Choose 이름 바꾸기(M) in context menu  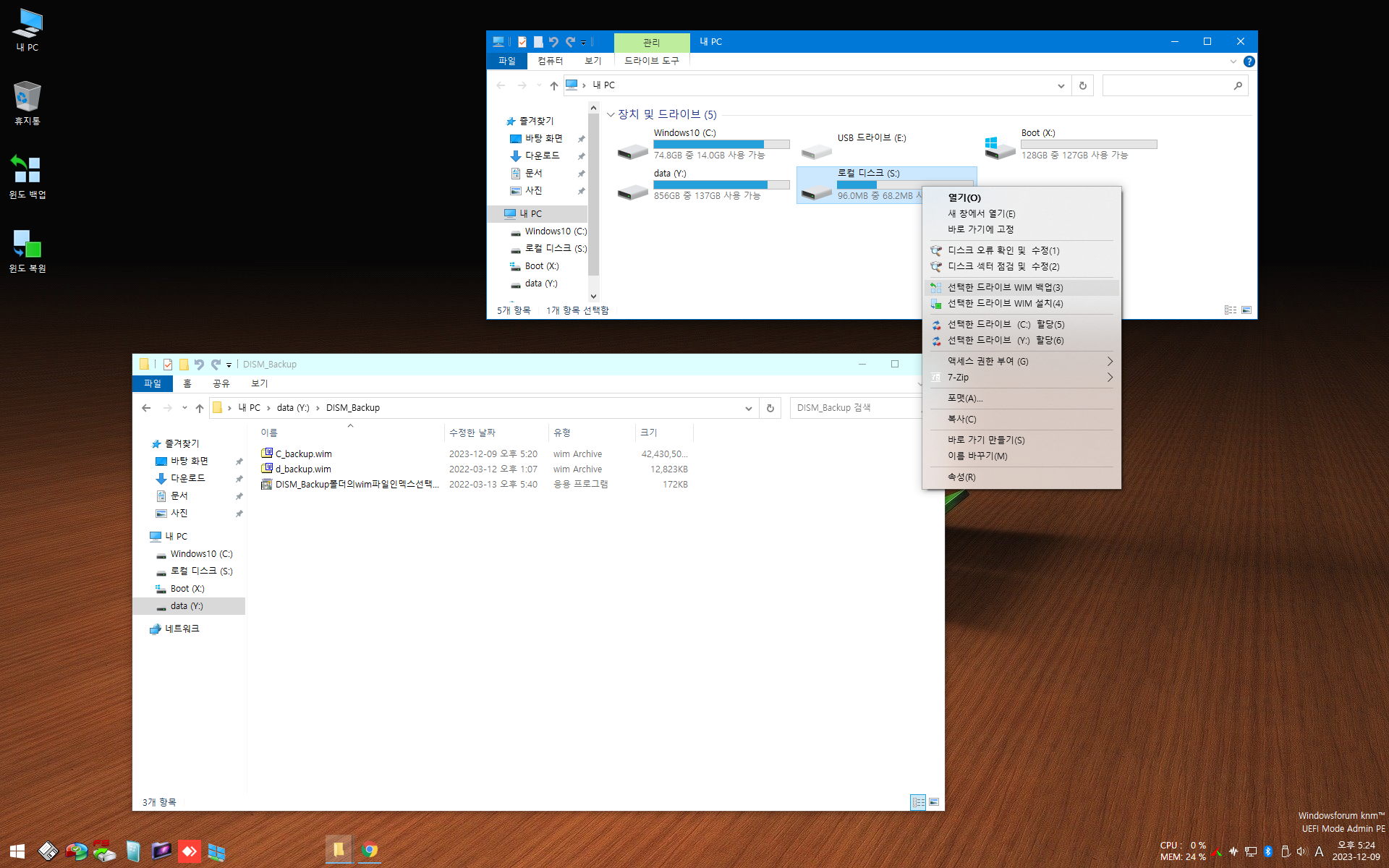click(1021, 456)
